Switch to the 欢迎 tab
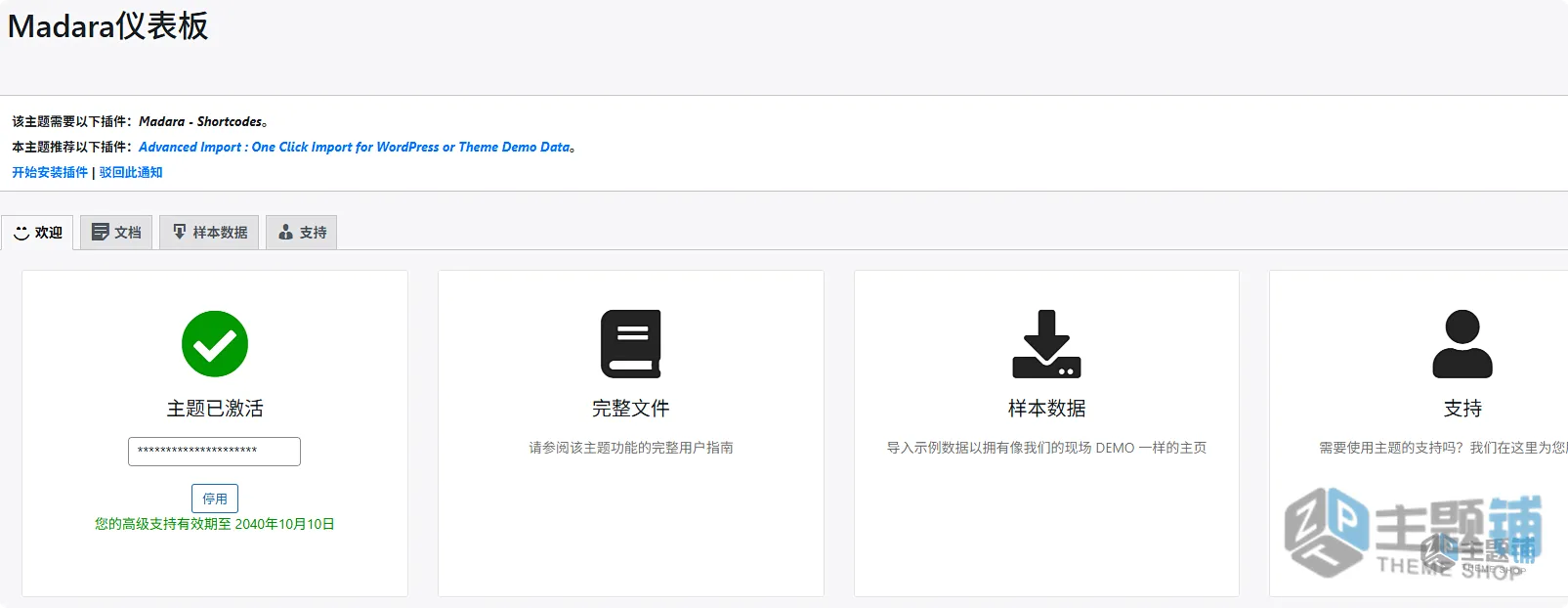This screenshot has width=1568, height=608. pyautogui.click(x=37, y=233)
